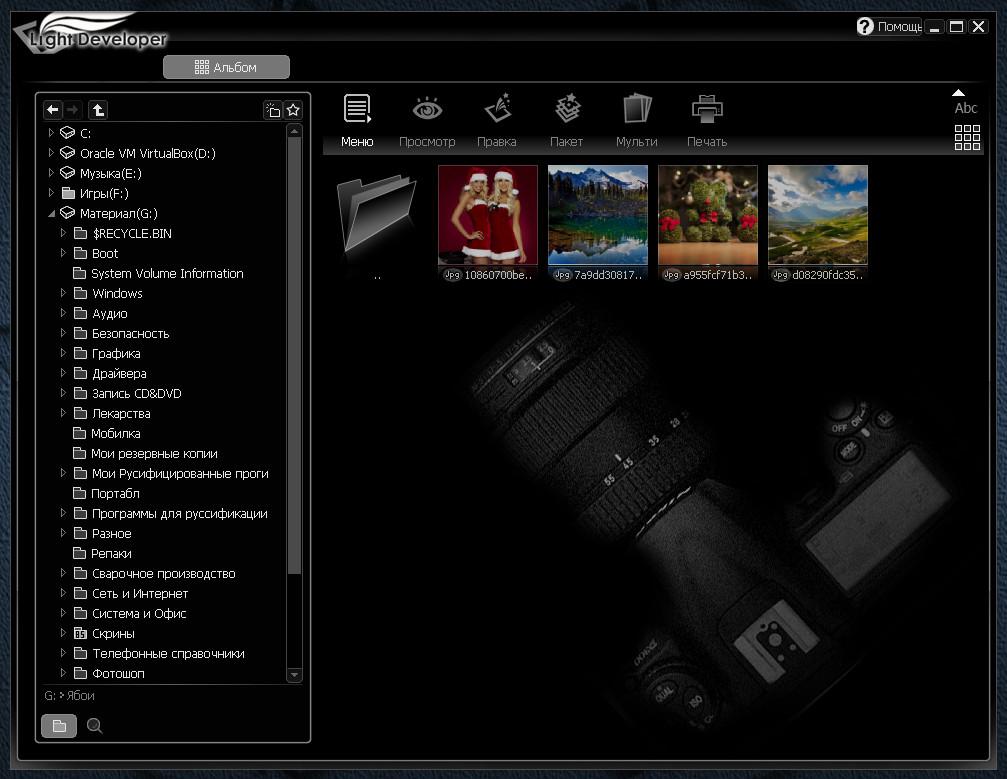Expand the Графика folder
The height and width of the screenshot is (779, 1007).
(x=64, y=353)
